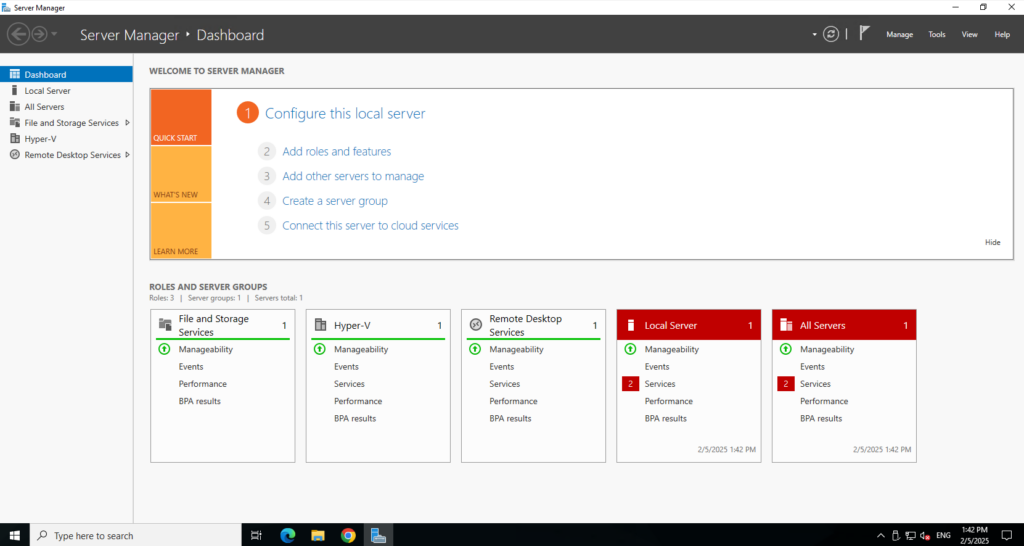Screen dimensions: 1024x546
Task: Open Connect this server to cloud services
Action: (370, 226)
